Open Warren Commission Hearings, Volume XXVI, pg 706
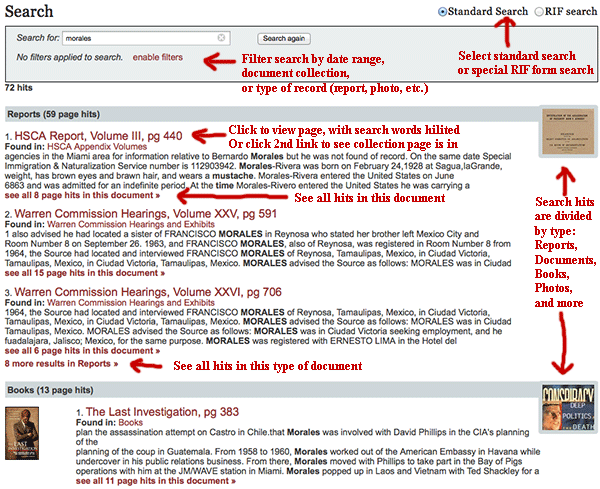 148,292
